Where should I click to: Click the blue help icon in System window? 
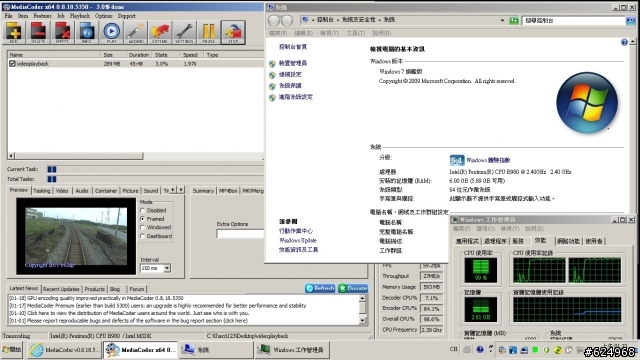click(624, 42)
